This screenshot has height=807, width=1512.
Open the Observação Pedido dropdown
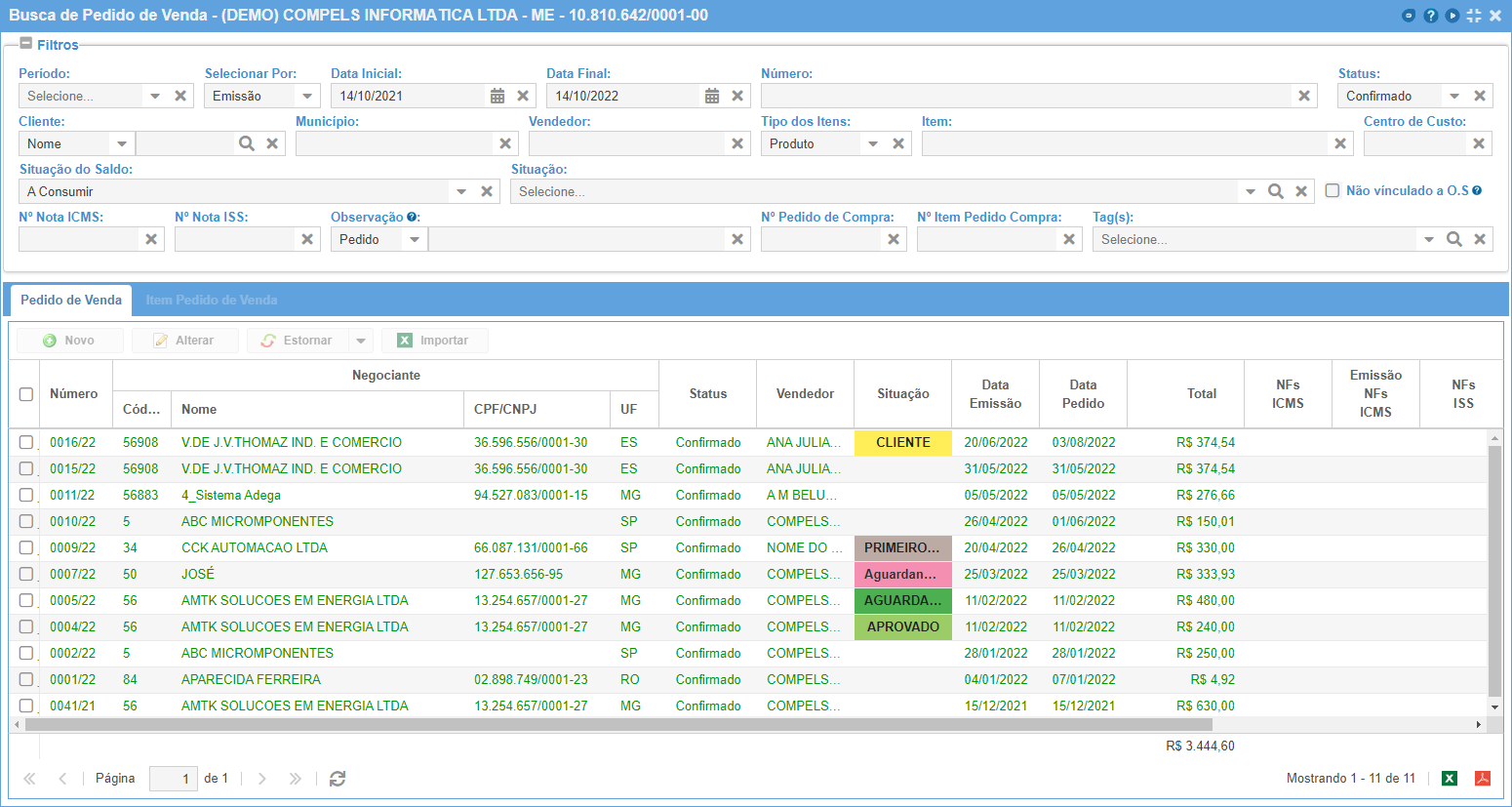[x=415, y=239]
